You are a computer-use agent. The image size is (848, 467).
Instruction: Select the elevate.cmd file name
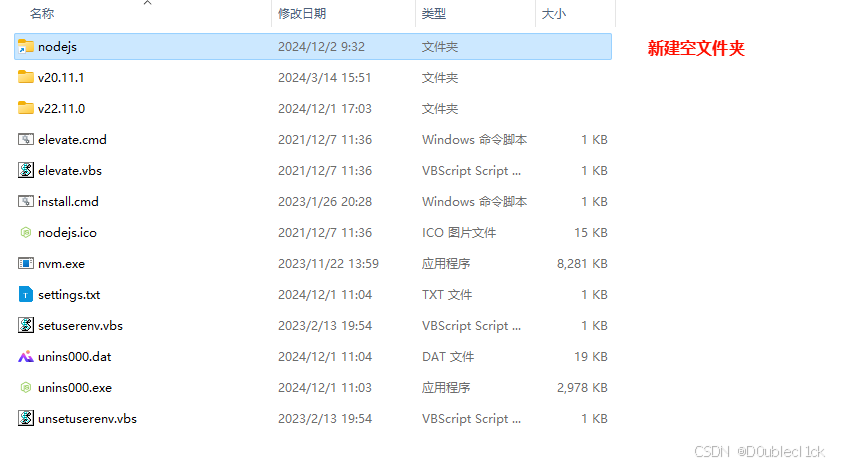point(72,140)
